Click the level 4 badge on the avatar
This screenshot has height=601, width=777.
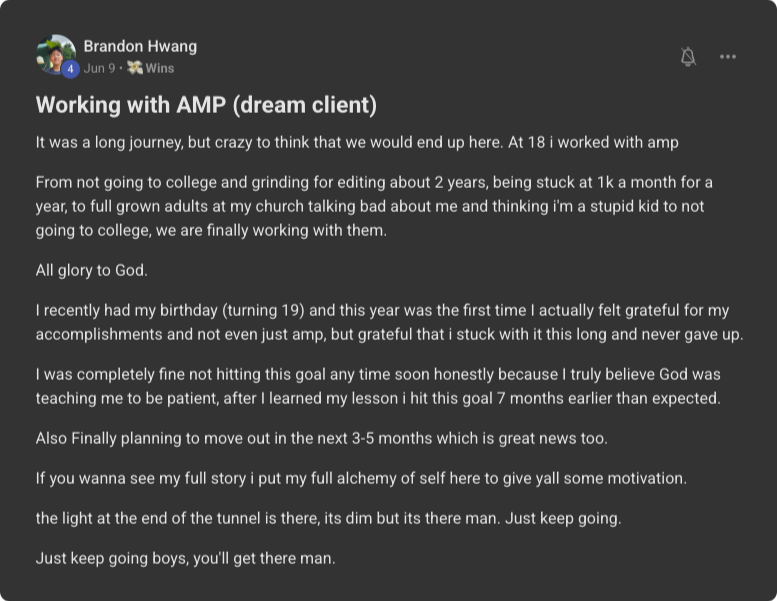[x=71, y=69]
